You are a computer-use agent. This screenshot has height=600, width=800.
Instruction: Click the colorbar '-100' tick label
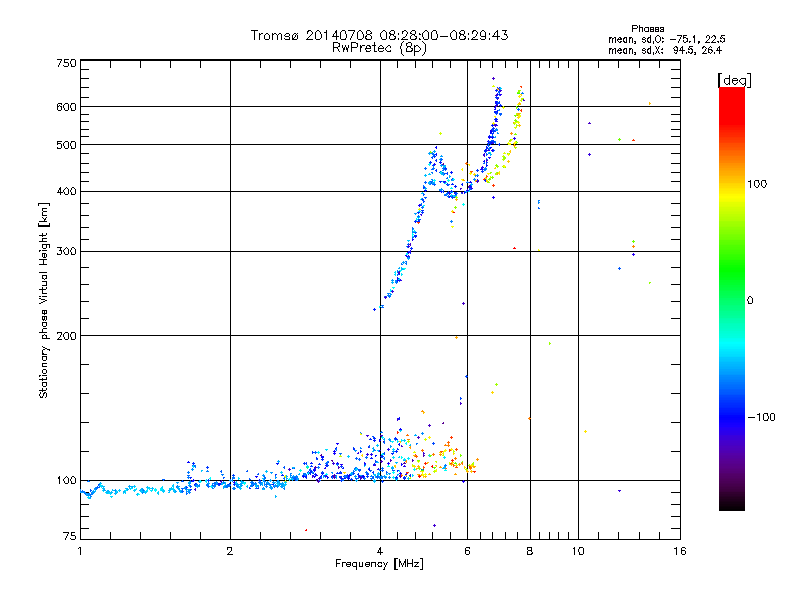click(x=761, y=417)
